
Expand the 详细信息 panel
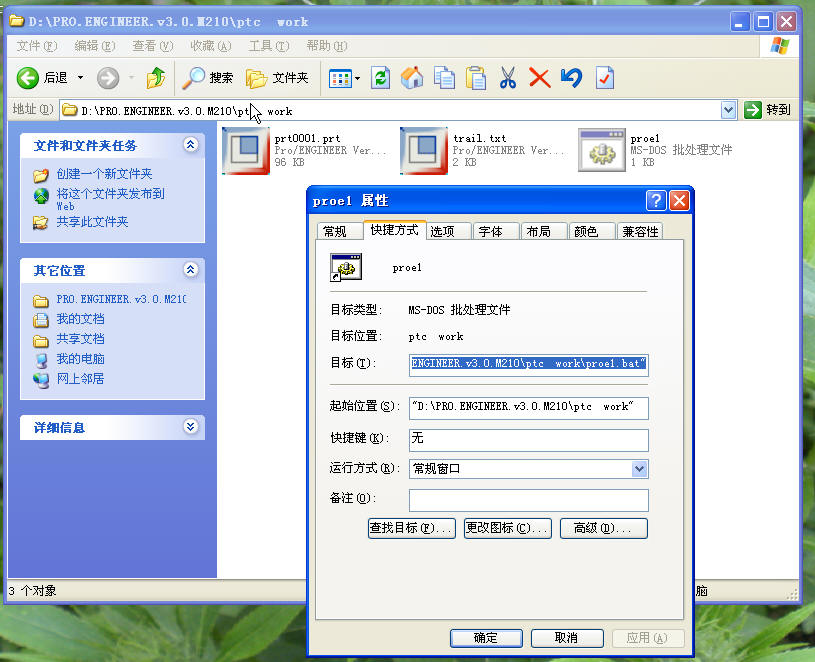coord(190,427)
